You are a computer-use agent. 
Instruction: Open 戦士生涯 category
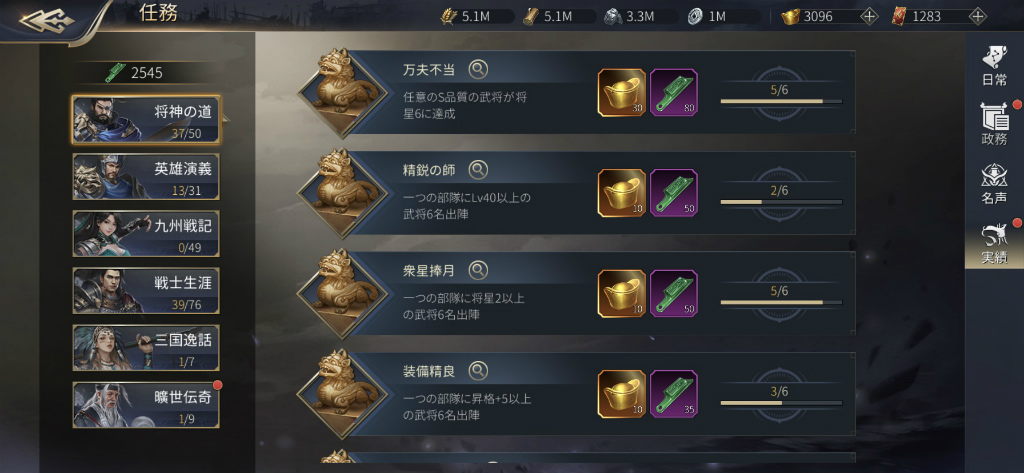pyautogui.click(x=146, y=291)
